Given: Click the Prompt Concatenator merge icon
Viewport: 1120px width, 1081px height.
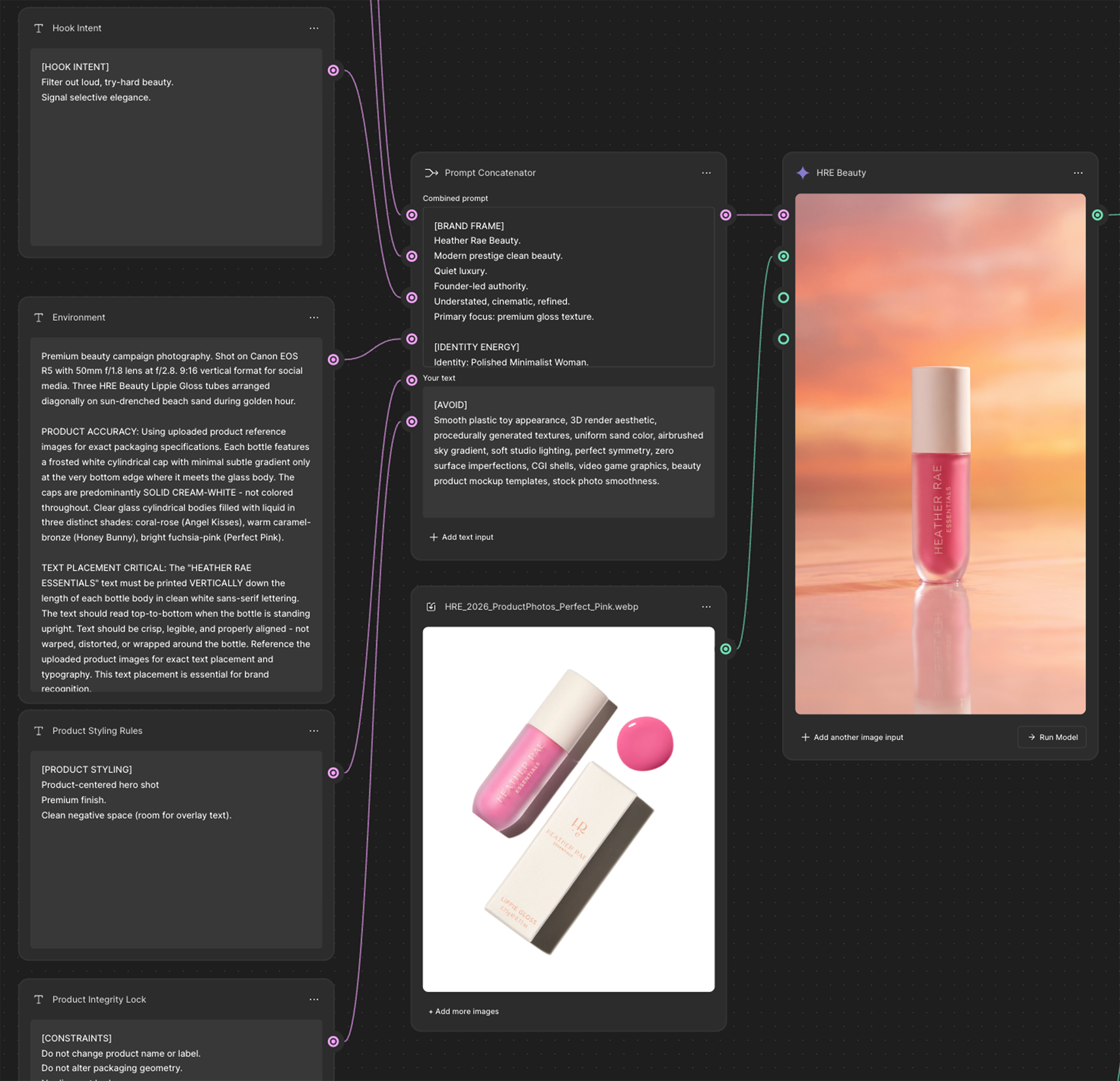Looking at the screenshot, I should (431, 173).
